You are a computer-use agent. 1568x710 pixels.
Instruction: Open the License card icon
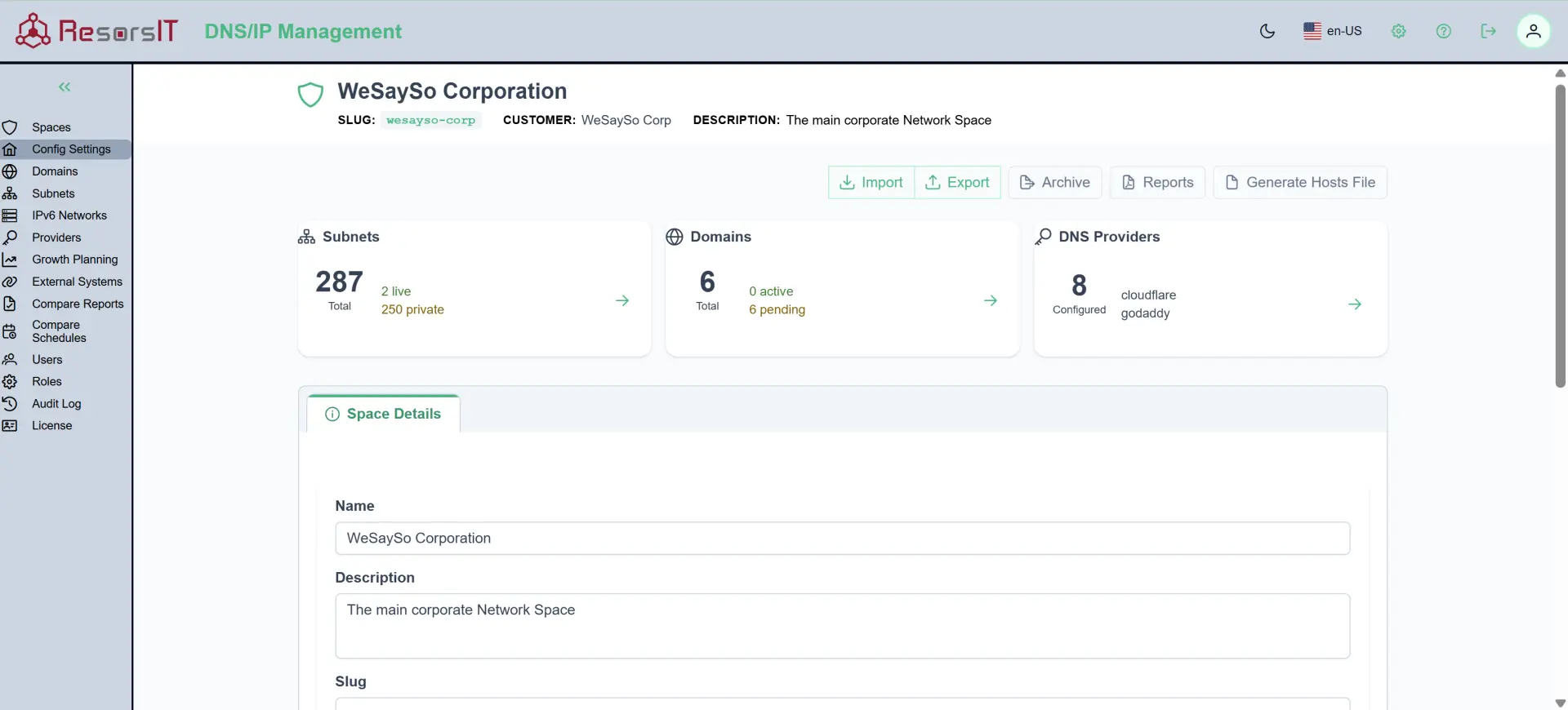point(10,425)
